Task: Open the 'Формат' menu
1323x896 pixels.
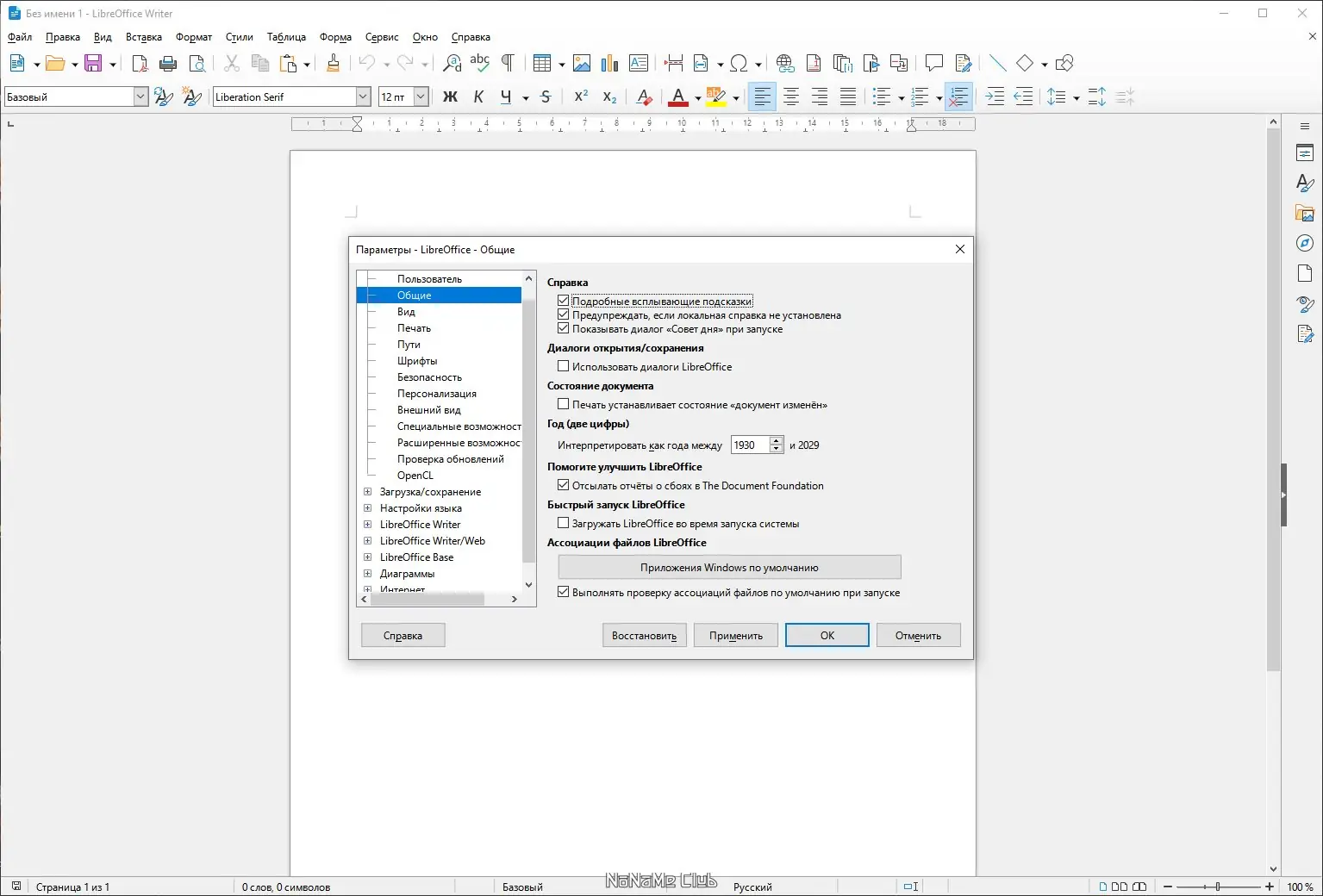Action: pos(194,37)
